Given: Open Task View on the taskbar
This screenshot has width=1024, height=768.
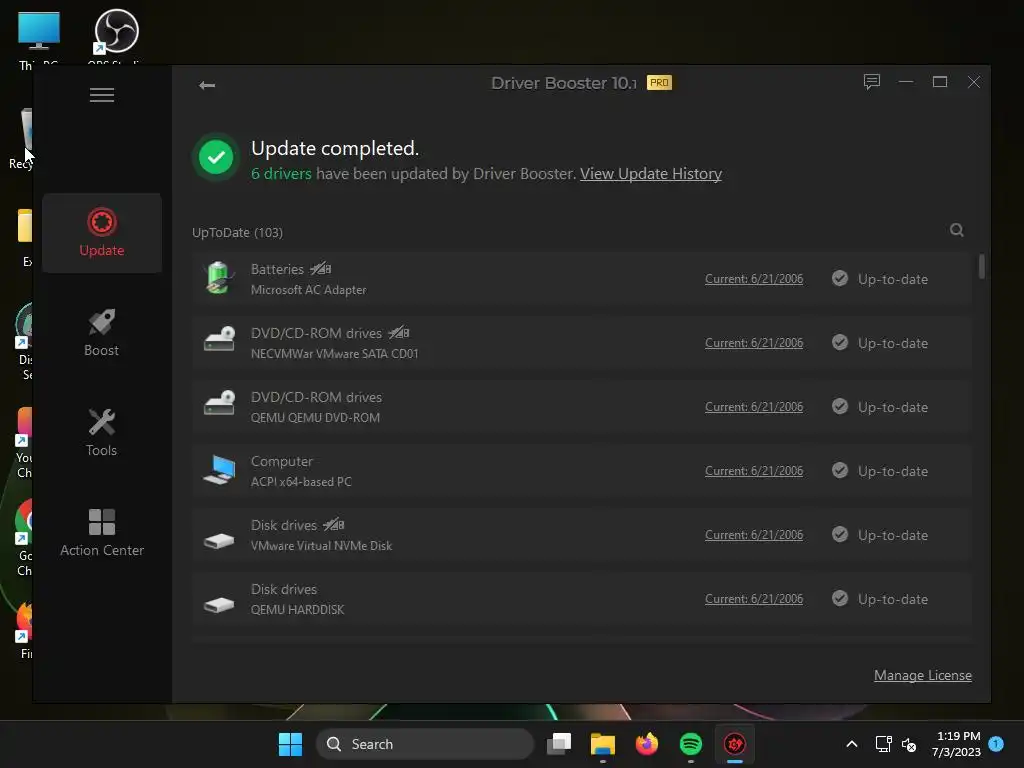Looking at the screenshot, I should click(x=558, y=744).
